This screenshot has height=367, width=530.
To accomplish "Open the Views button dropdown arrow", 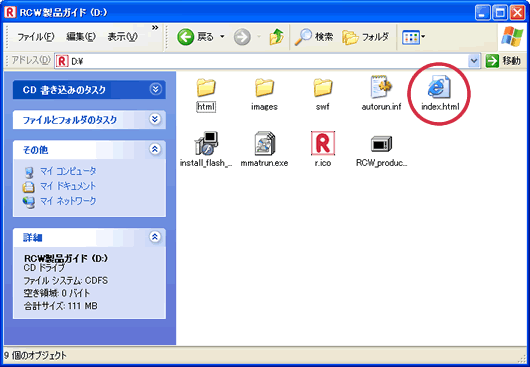I will 423,36.
